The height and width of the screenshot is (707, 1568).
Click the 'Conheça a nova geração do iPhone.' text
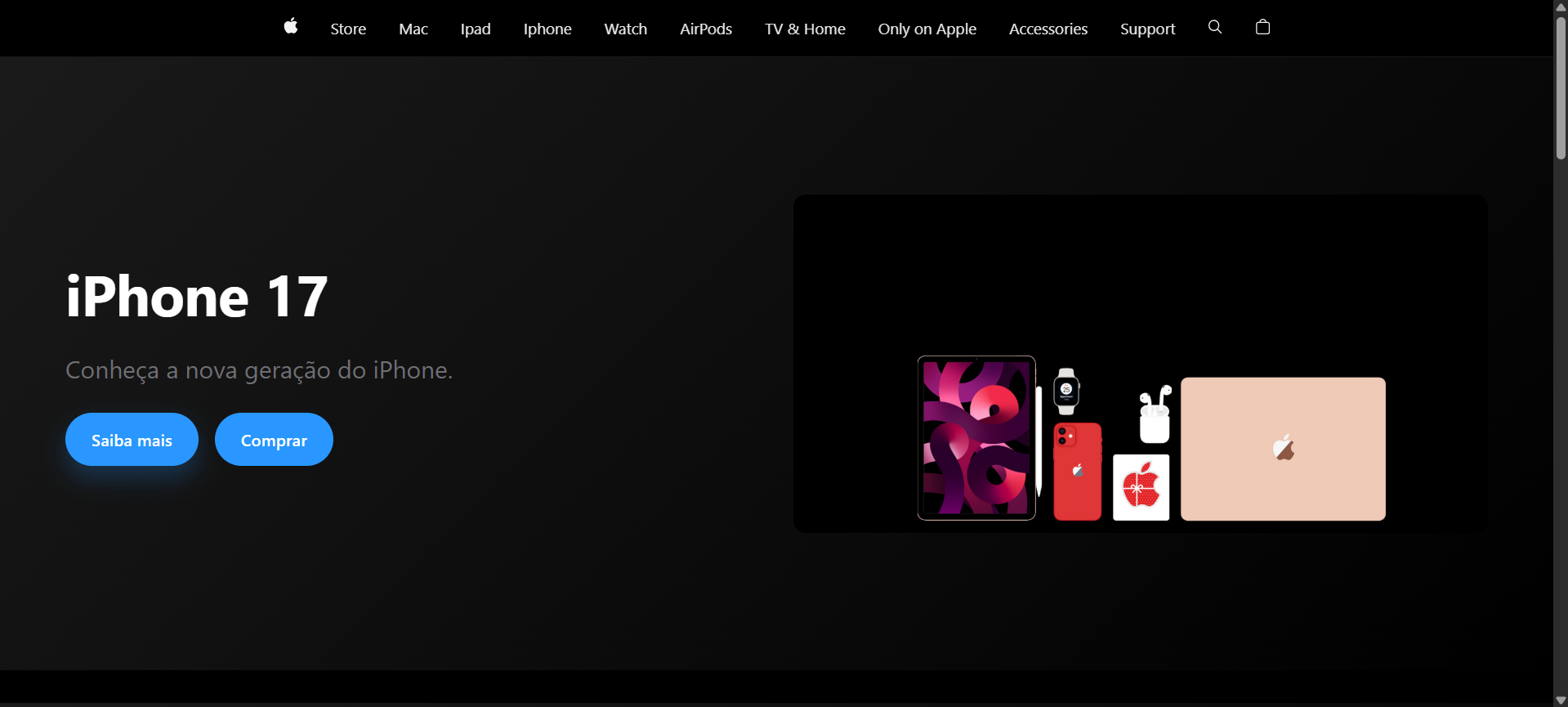tap(259, 370)
